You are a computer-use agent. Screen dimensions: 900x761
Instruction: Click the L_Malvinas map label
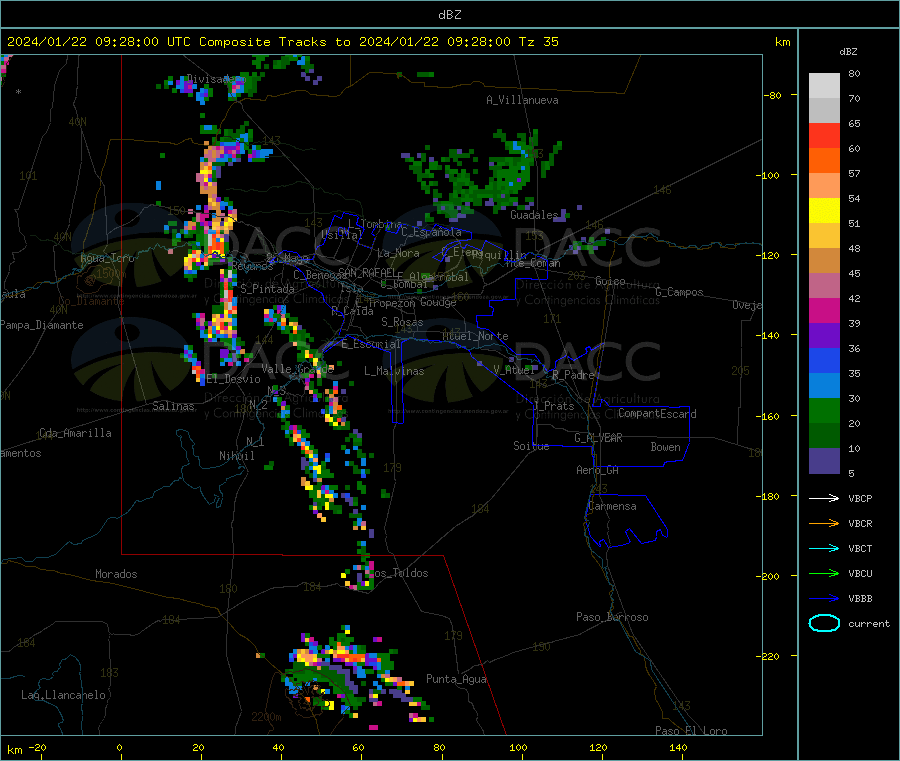point(394,371)
